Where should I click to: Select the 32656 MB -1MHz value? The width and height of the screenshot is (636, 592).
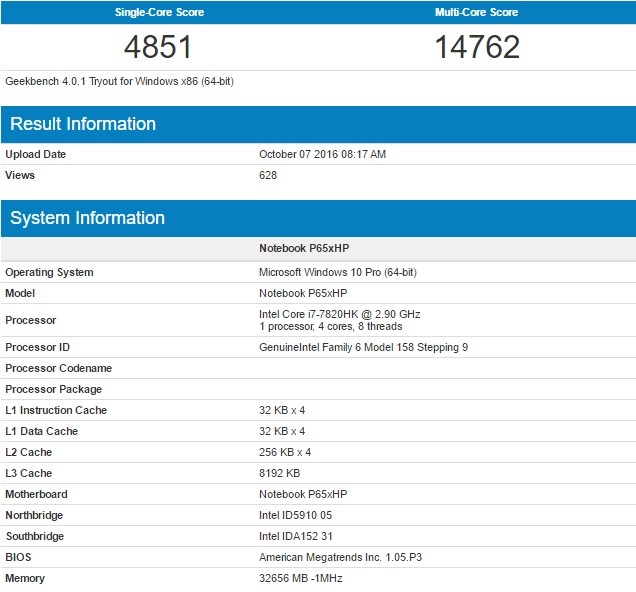click(x=301, y=578)
